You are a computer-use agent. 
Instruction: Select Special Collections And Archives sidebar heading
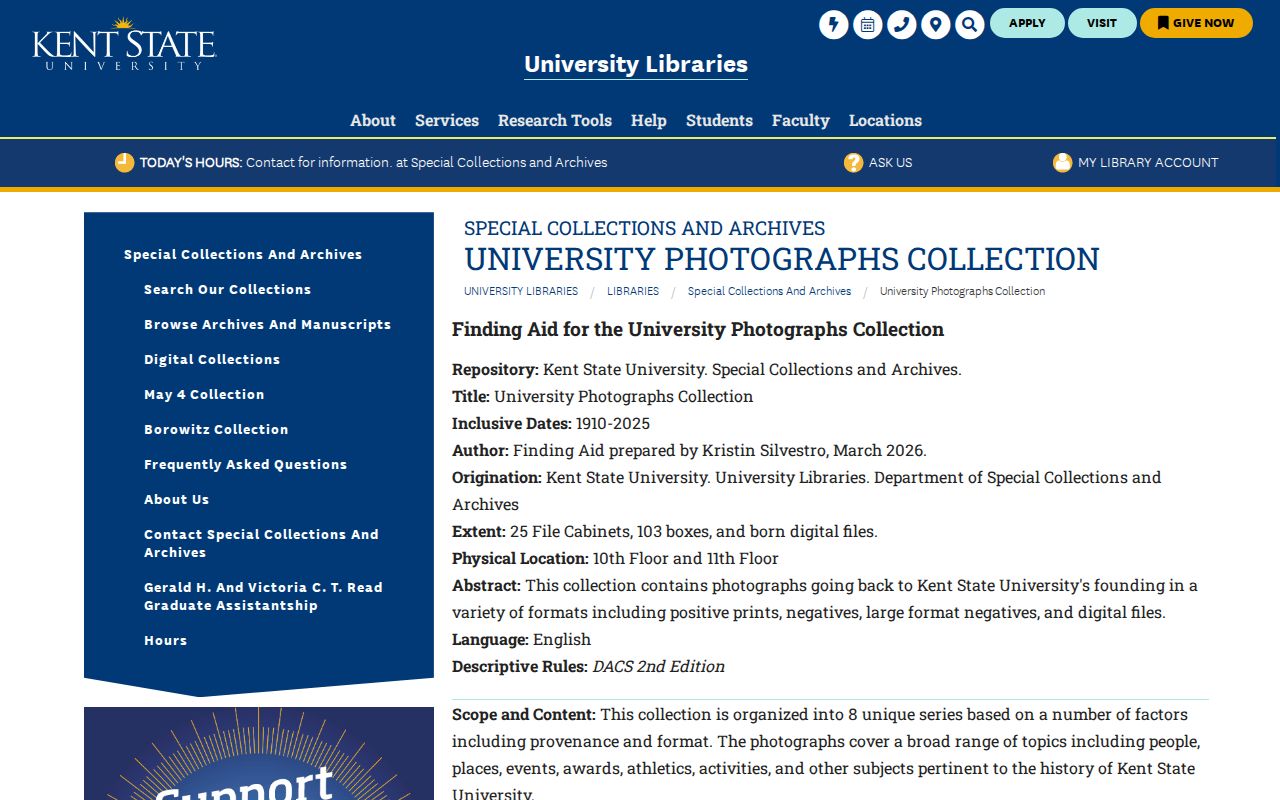[x=243, y=254]
